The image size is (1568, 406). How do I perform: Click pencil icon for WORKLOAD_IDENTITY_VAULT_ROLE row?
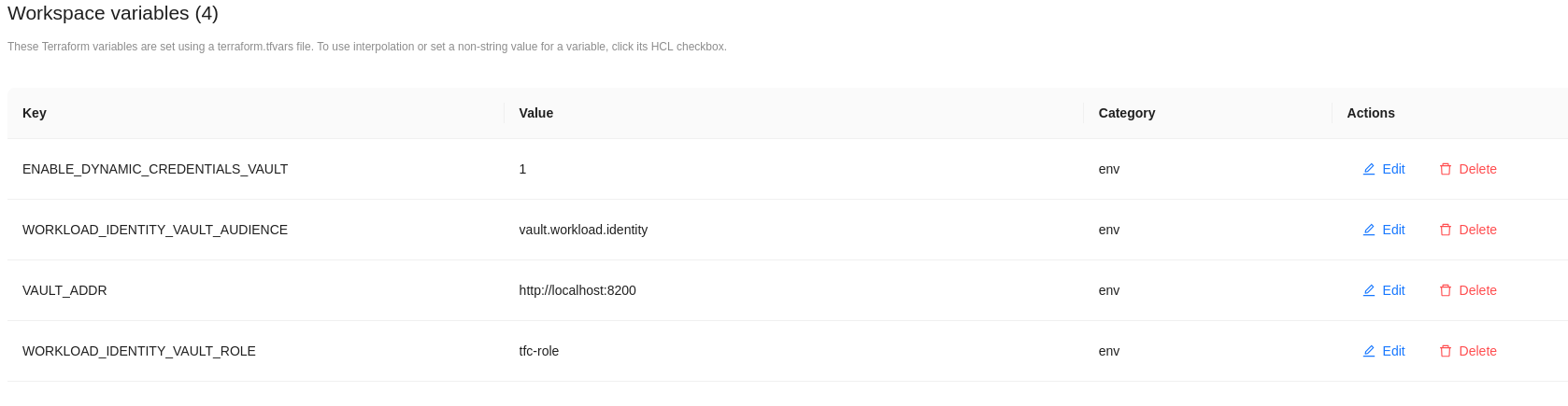pyautogui.click(x=1369, y=351)
